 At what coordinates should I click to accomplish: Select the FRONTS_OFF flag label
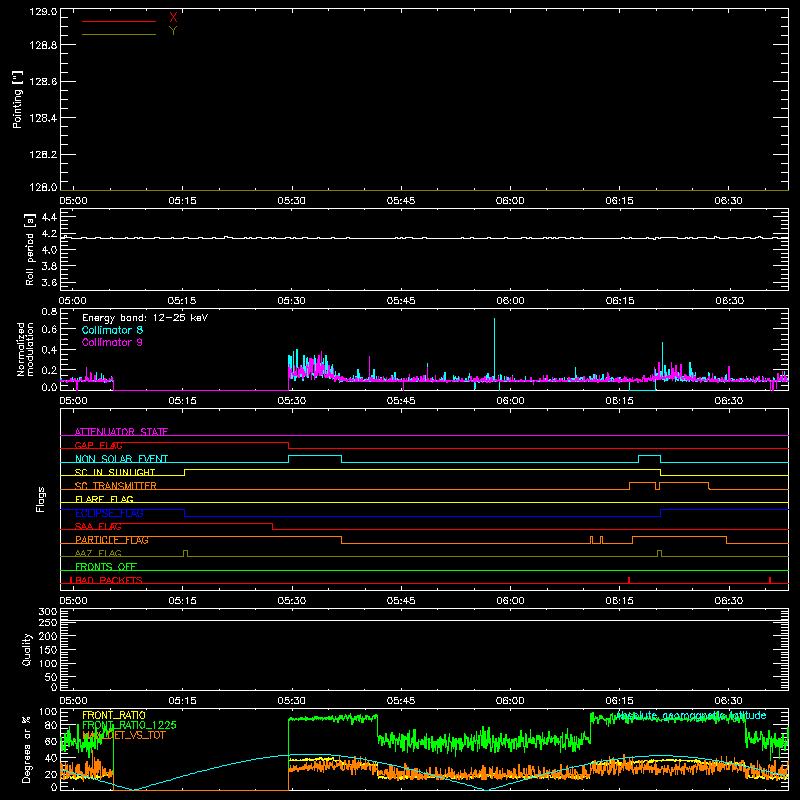coord(106,567)
